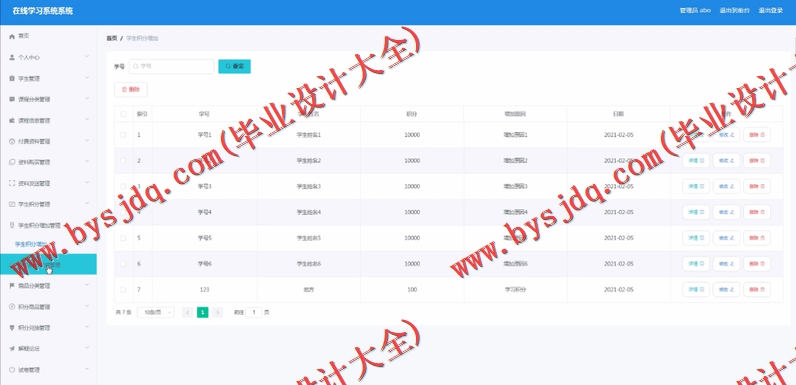Open 详情 for row 学号5
The width and height of the screenshot is (796, 385).
coord(696,238)
